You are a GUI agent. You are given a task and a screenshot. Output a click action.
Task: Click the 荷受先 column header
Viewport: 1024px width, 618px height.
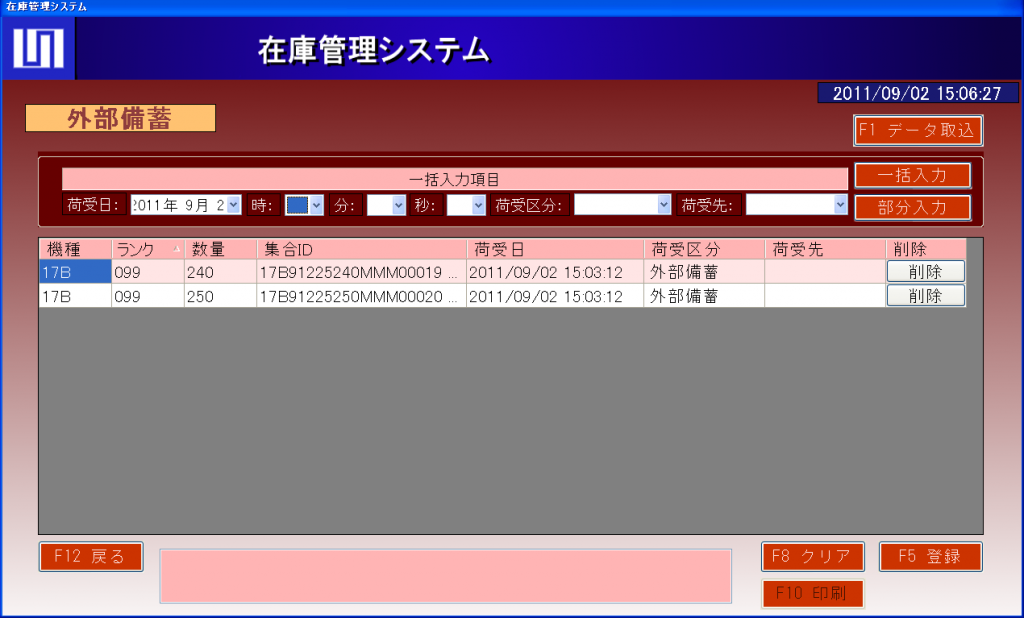[825, 249]
